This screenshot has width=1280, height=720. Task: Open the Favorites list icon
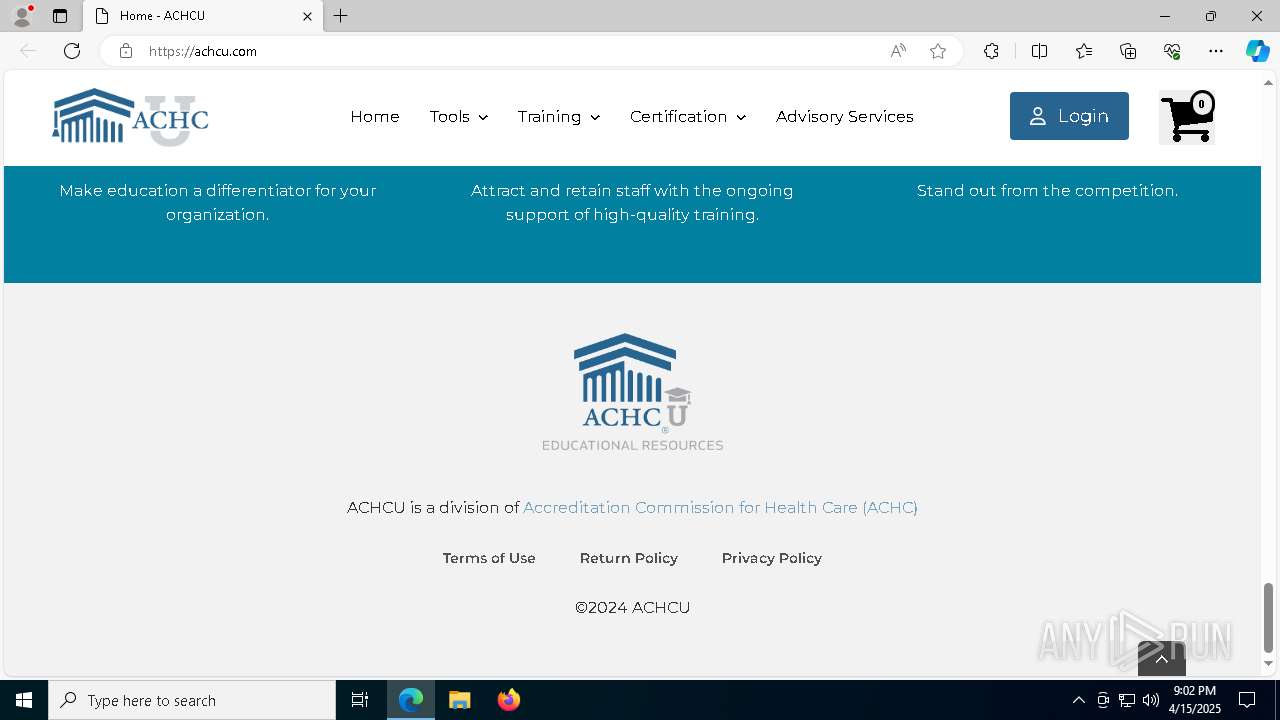[1084, 51]
